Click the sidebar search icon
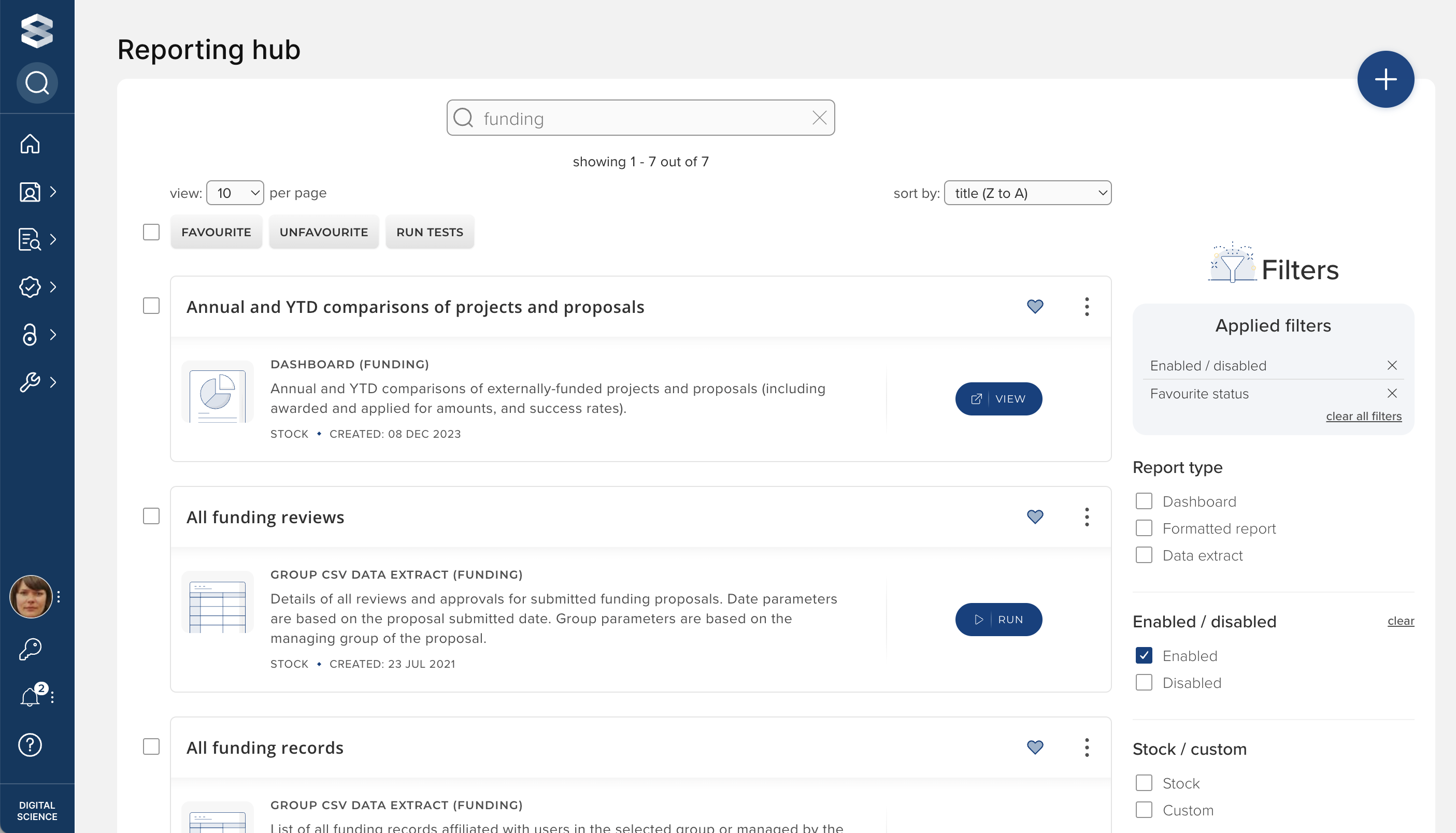The image size is (1456, 833). click(37, 83)
